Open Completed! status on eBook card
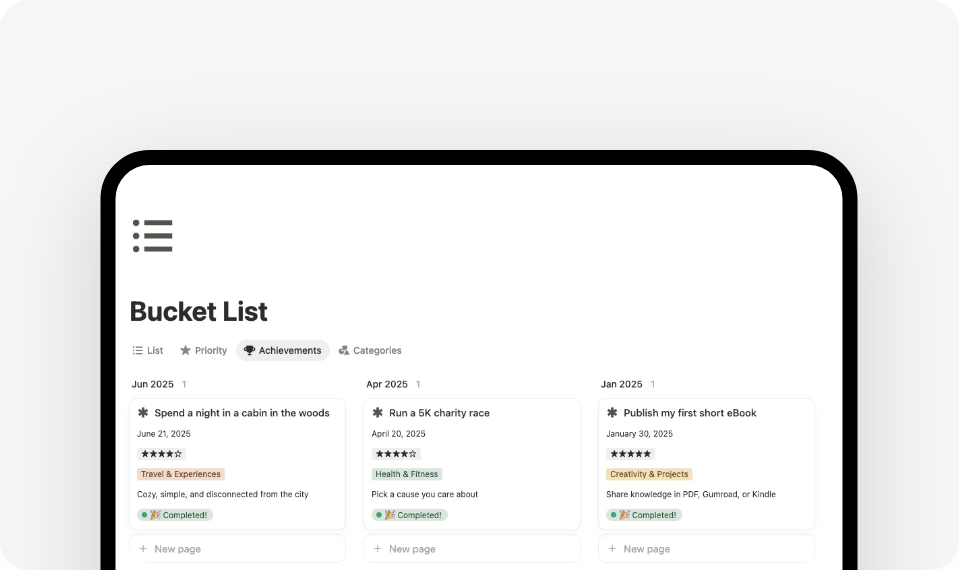Image resolution: width=959 pixels, height=570 pixels. [x=644, y=515]
